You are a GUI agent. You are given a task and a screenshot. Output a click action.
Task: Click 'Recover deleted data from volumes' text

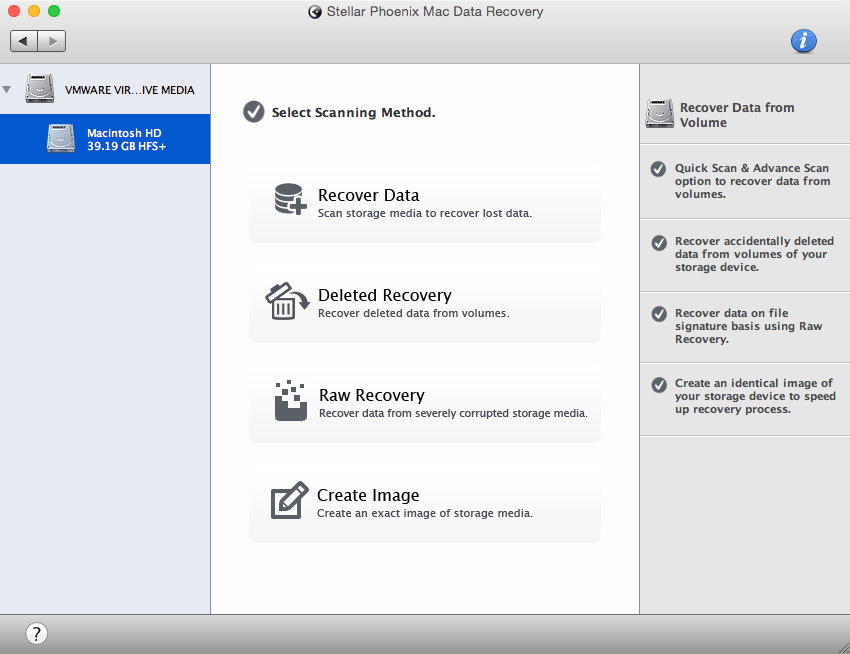[x=414, y=313]
